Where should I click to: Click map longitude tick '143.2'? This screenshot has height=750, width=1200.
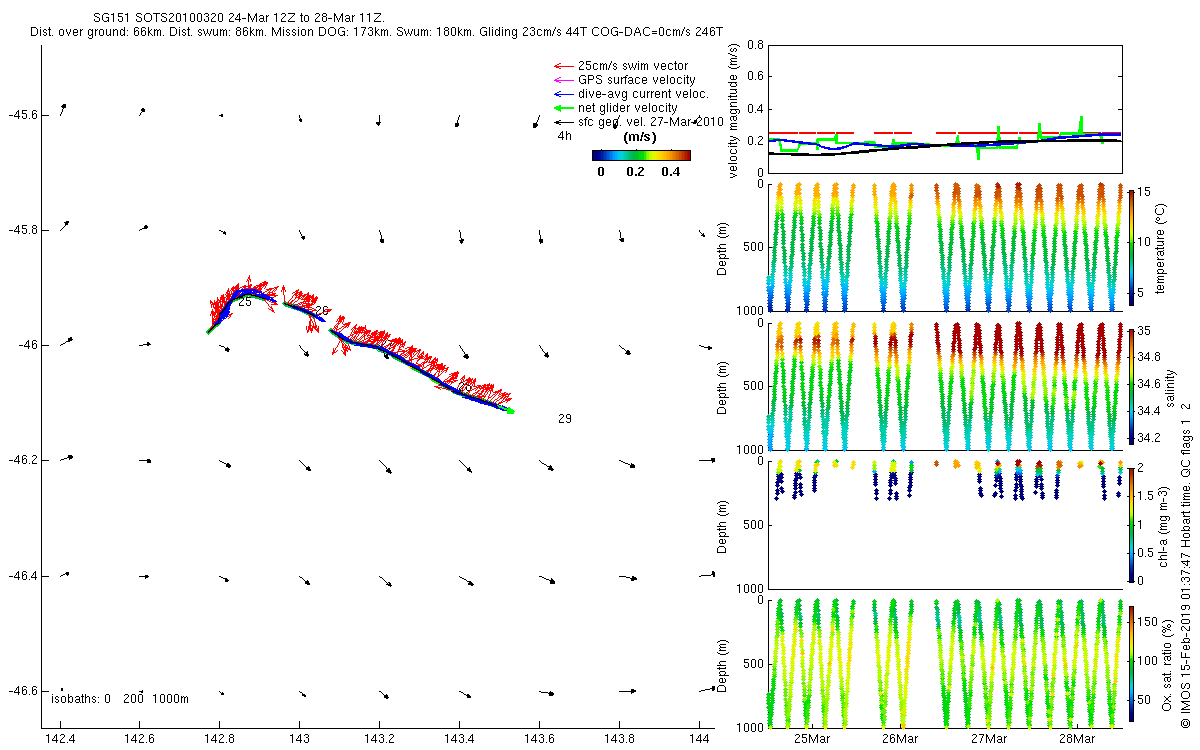[380, 739]
